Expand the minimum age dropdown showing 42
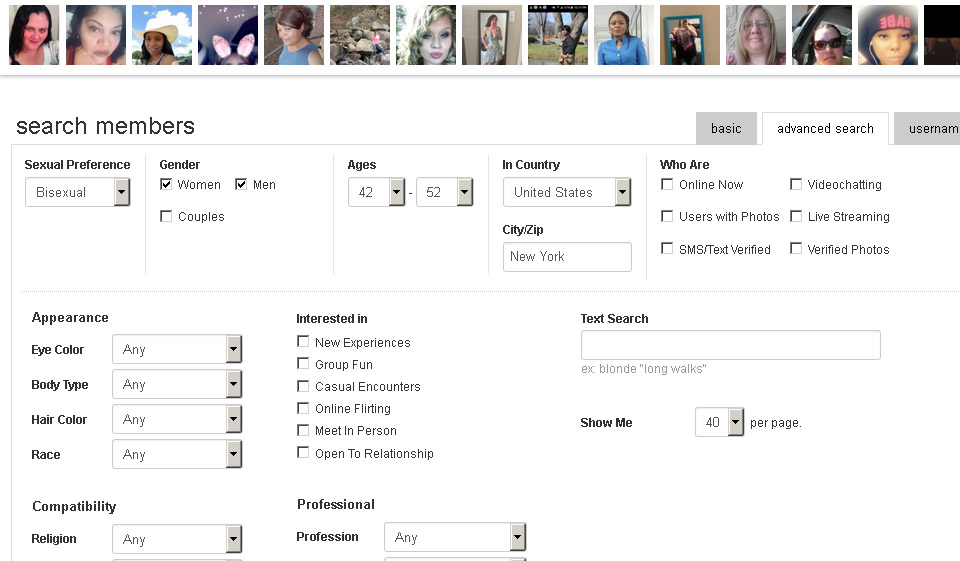The height and width of the screenshot is (561, 960). click(x=376, y=192)
